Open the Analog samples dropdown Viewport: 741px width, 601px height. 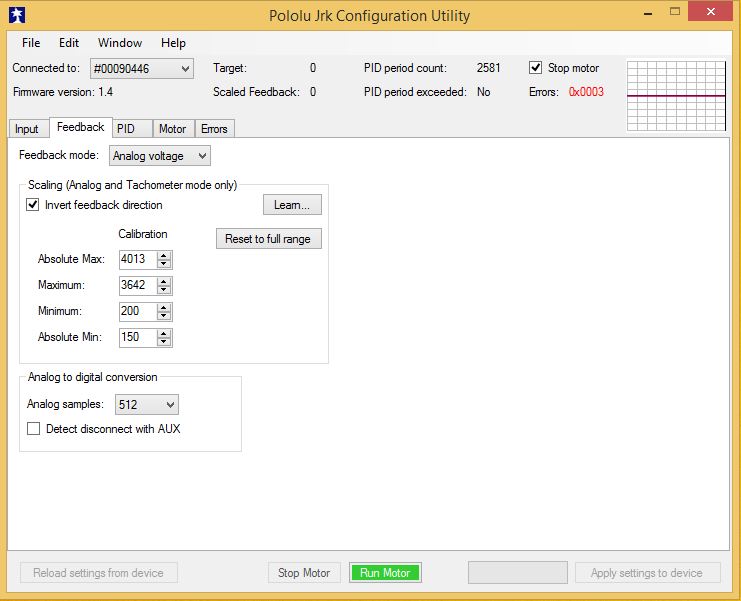(147, 404)
